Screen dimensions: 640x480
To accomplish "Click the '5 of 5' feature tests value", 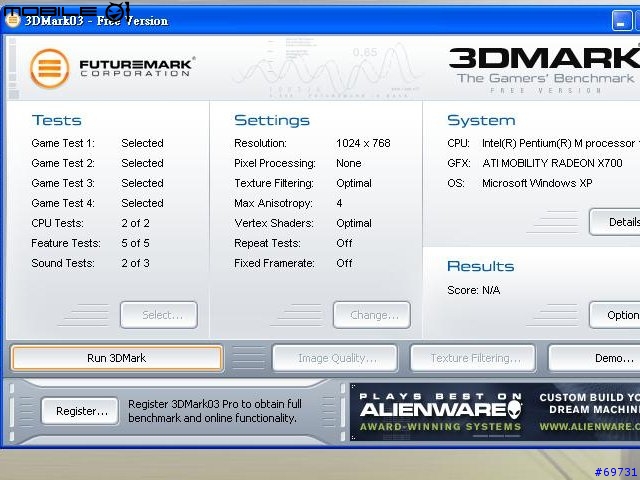I will click(136, 243).
